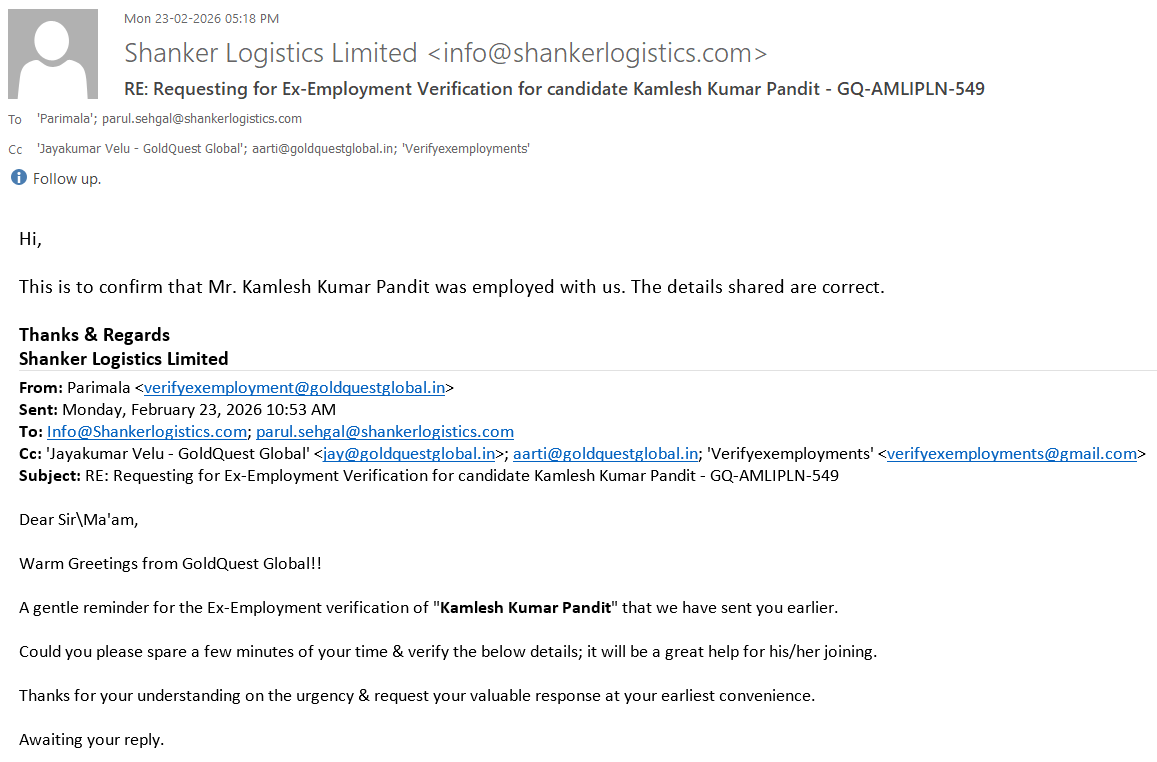Select 'Verifyexemployments' recipient in Cc header
The image size is (1157, 762).
465,149
